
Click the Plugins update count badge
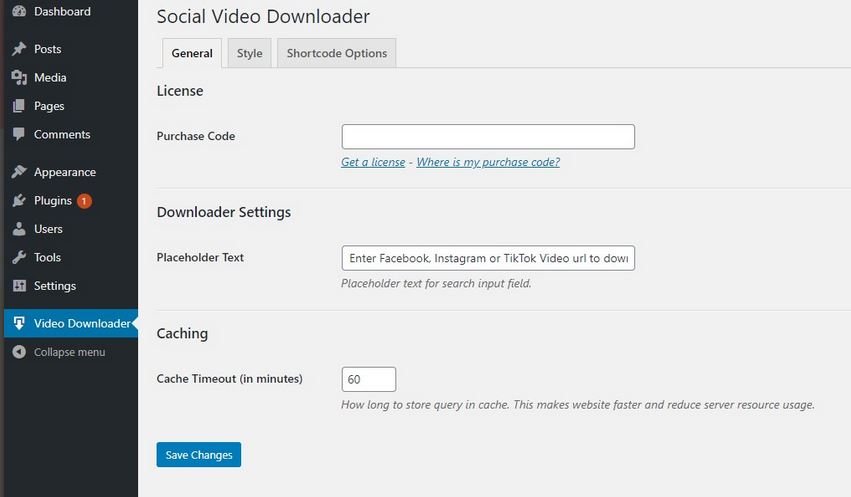click(x=84, y=201)
